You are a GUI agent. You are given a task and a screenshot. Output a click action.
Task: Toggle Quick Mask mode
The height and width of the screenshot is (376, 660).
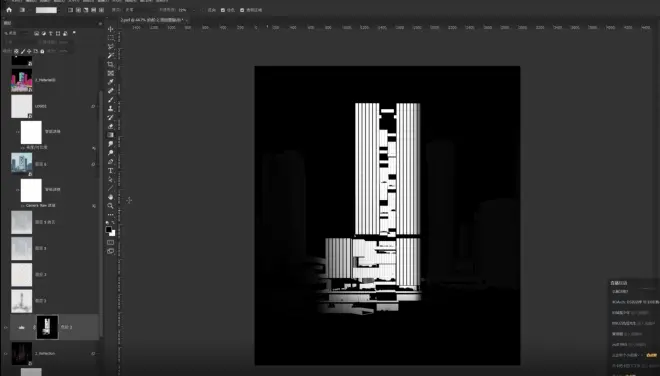coord(111,243)
